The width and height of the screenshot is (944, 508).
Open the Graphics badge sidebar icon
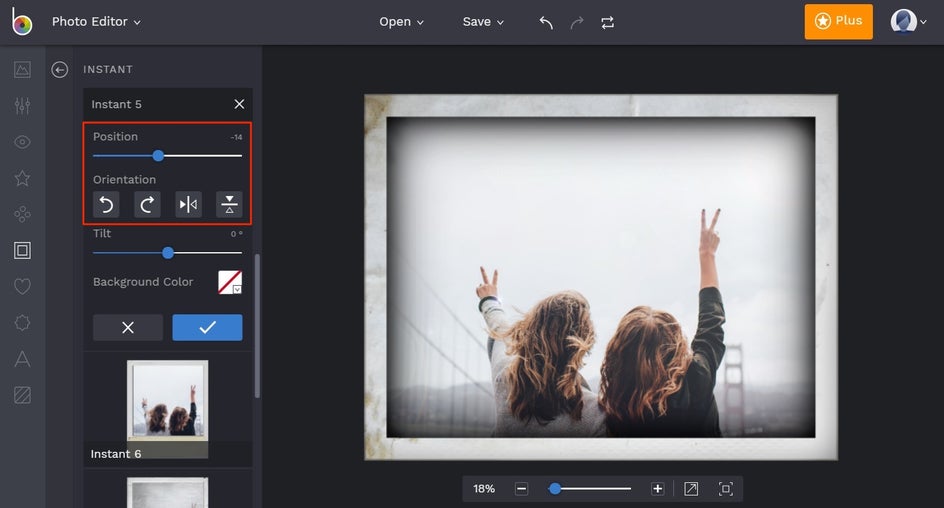(x=22, y=323)
